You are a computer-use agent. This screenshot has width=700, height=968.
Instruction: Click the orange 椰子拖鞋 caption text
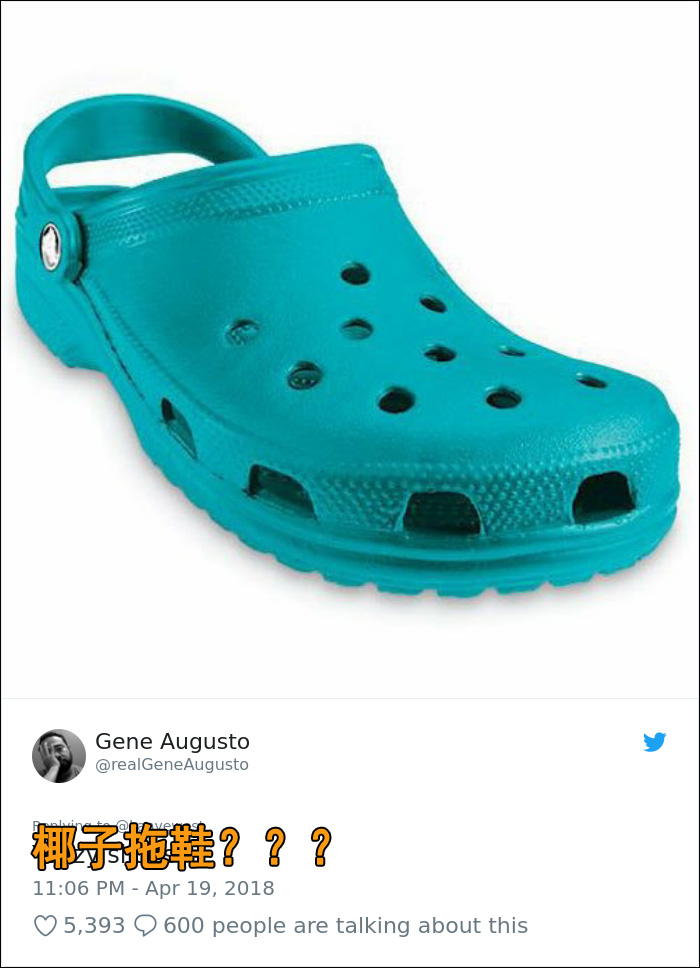pyautogui.click(x=123, y=848)
